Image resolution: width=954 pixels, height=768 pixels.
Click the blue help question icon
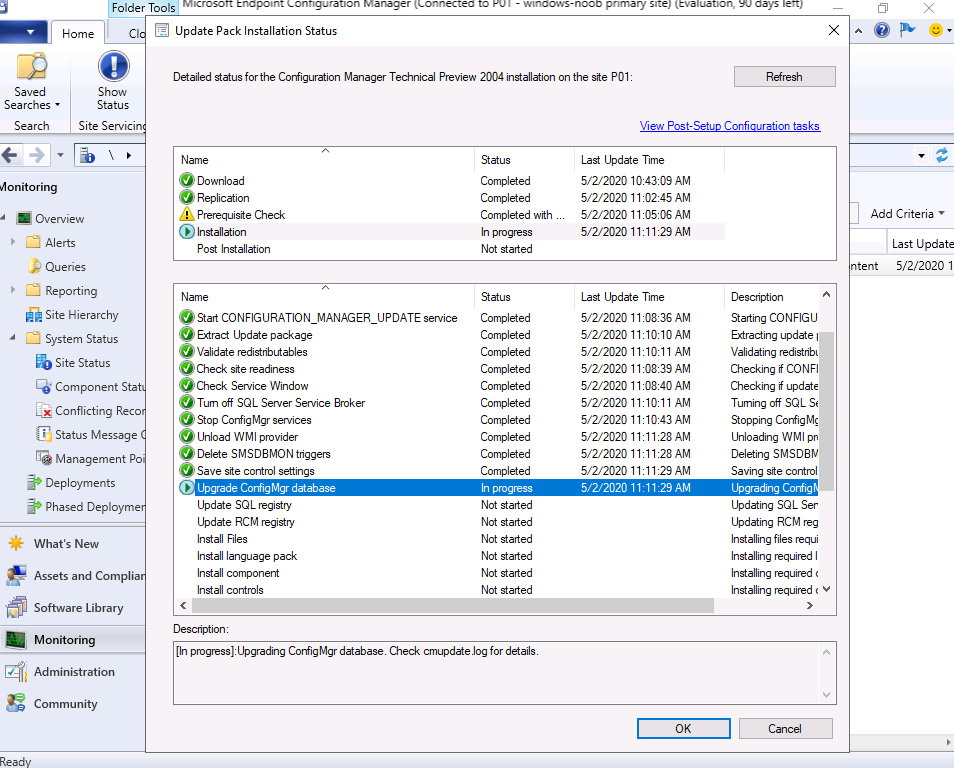[x=882, y=30]
